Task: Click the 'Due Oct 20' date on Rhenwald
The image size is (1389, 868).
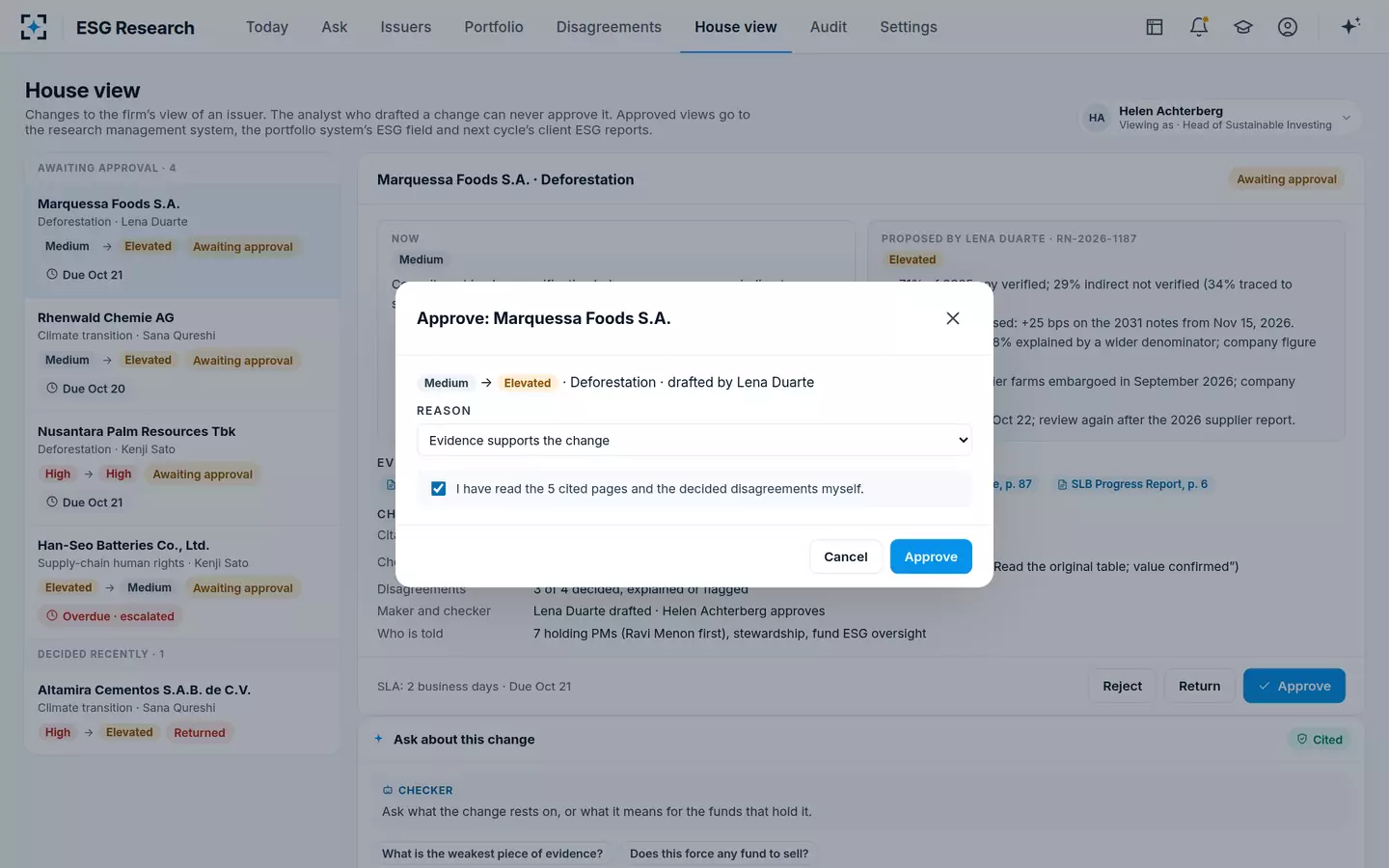Action: coord(86,389)
